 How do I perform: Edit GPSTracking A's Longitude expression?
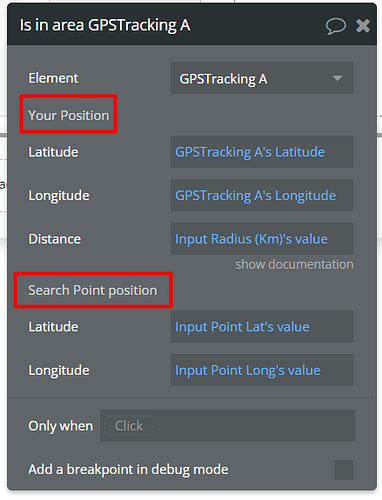click(x=262, y=195)
